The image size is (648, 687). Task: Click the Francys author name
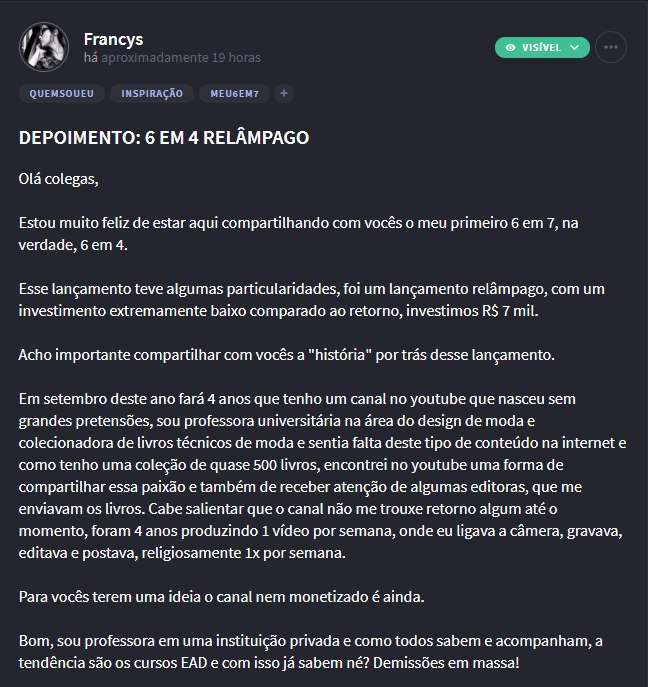[113, 39]
